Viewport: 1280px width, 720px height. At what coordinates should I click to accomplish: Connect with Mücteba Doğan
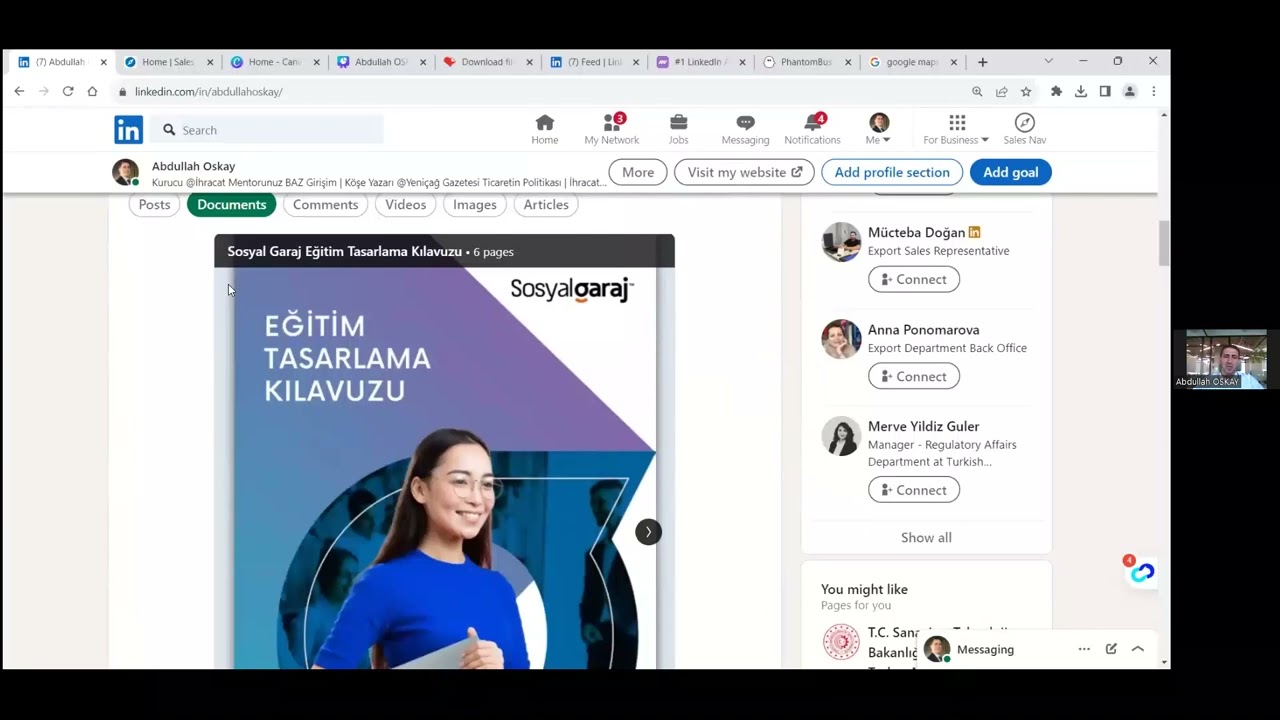tap(914, 279)
